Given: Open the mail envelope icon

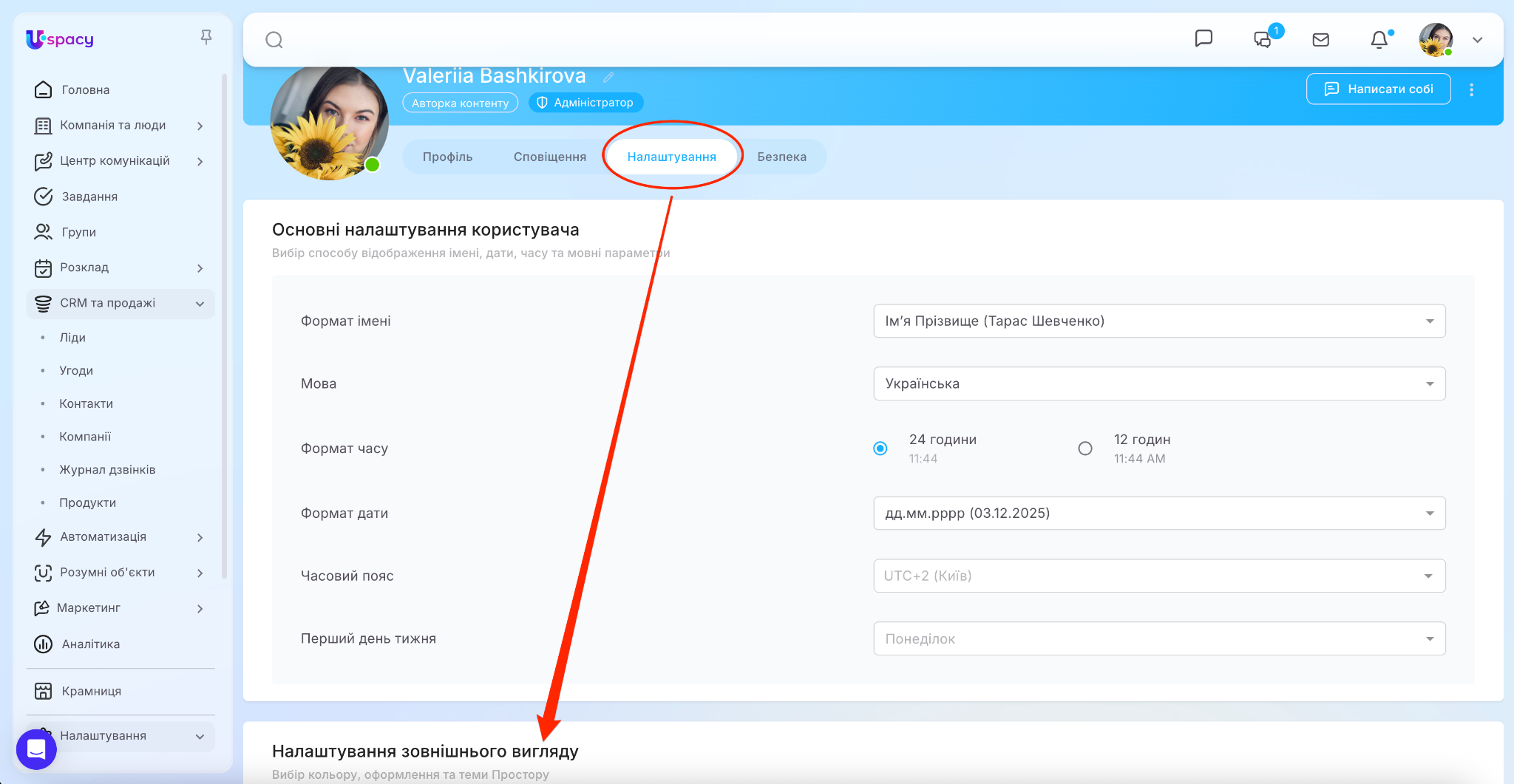Looking at the screenshot, I should point(1320,40).
